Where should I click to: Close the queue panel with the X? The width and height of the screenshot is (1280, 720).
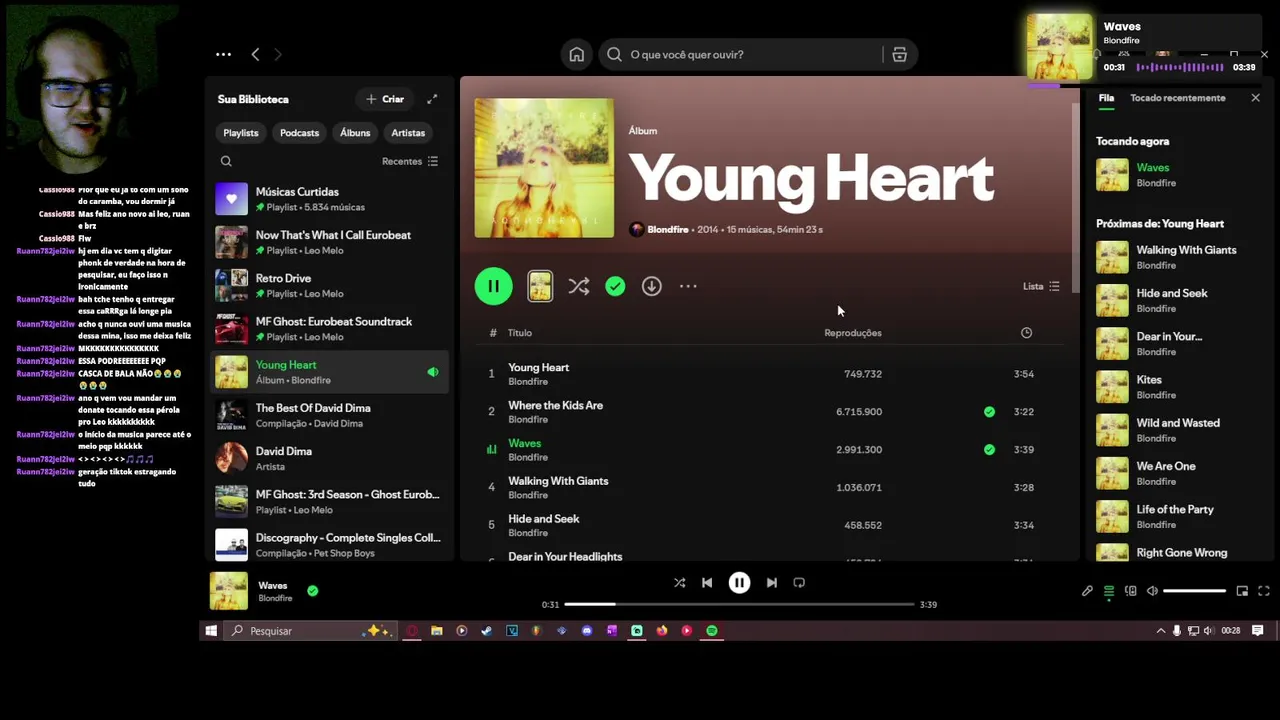pos(1256,98)
